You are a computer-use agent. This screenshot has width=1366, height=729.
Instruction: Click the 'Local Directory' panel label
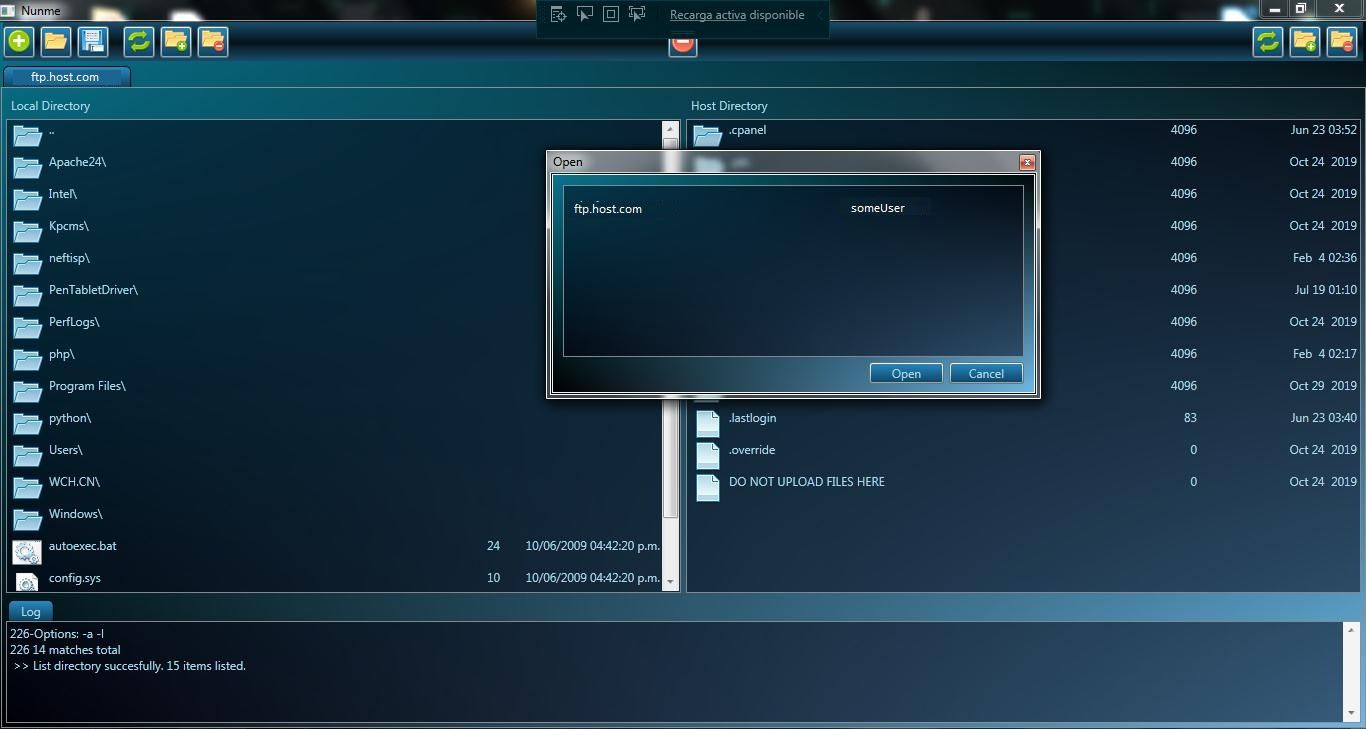coord(50,105)
